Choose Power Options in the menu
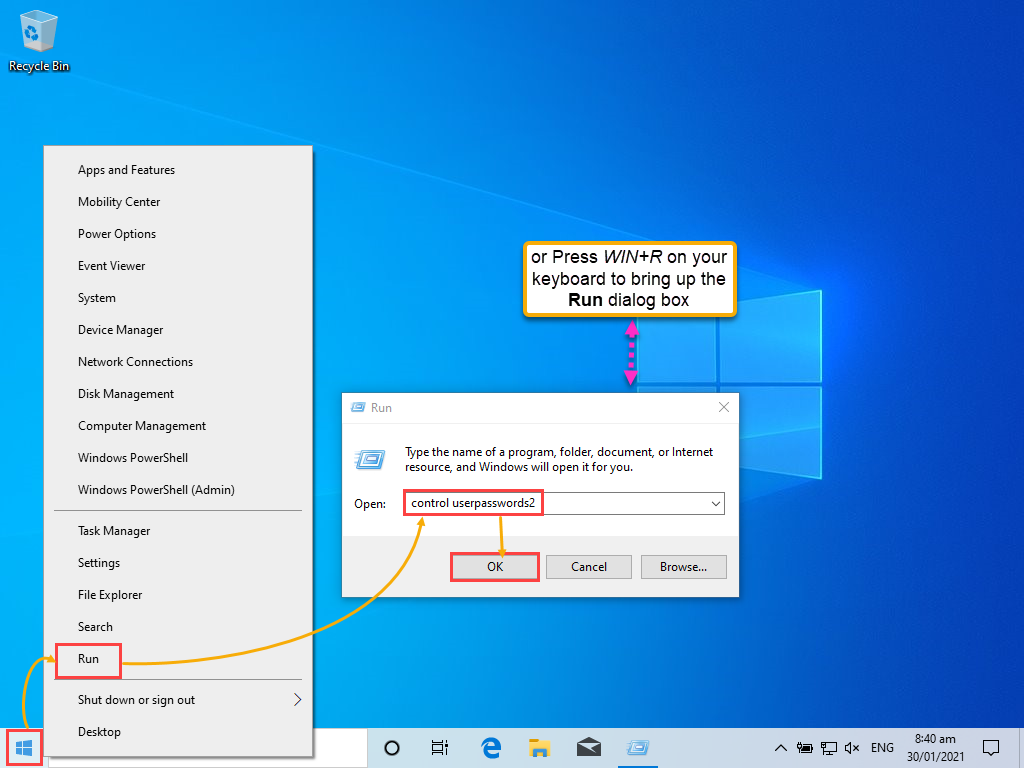Image resolution: width=1024 pixels, height=768 pixels. [x=178, y=234]
